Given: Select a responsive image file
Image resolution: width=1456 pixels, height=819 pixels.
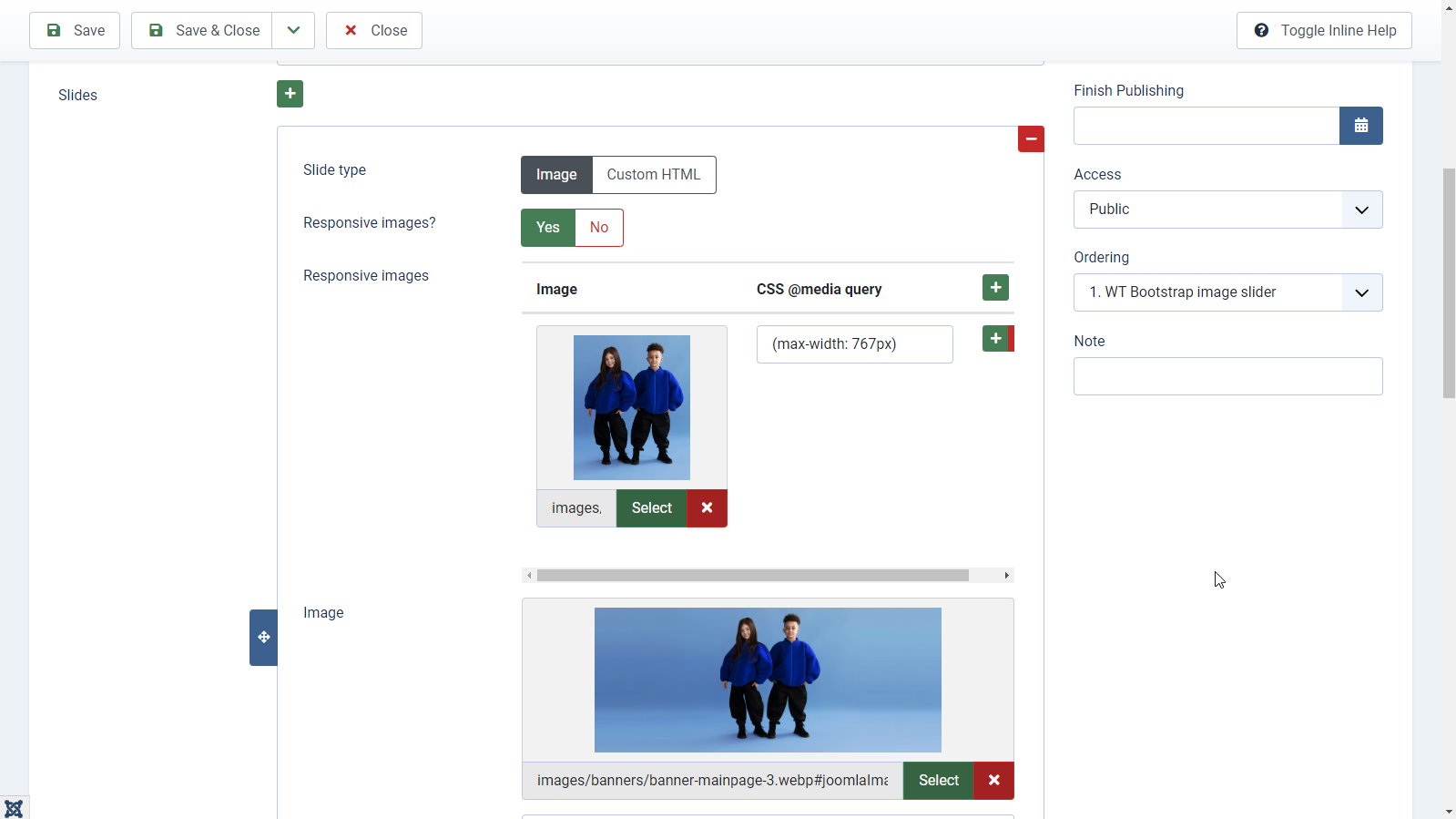Looking at the screenshot, I should [652, 508].
